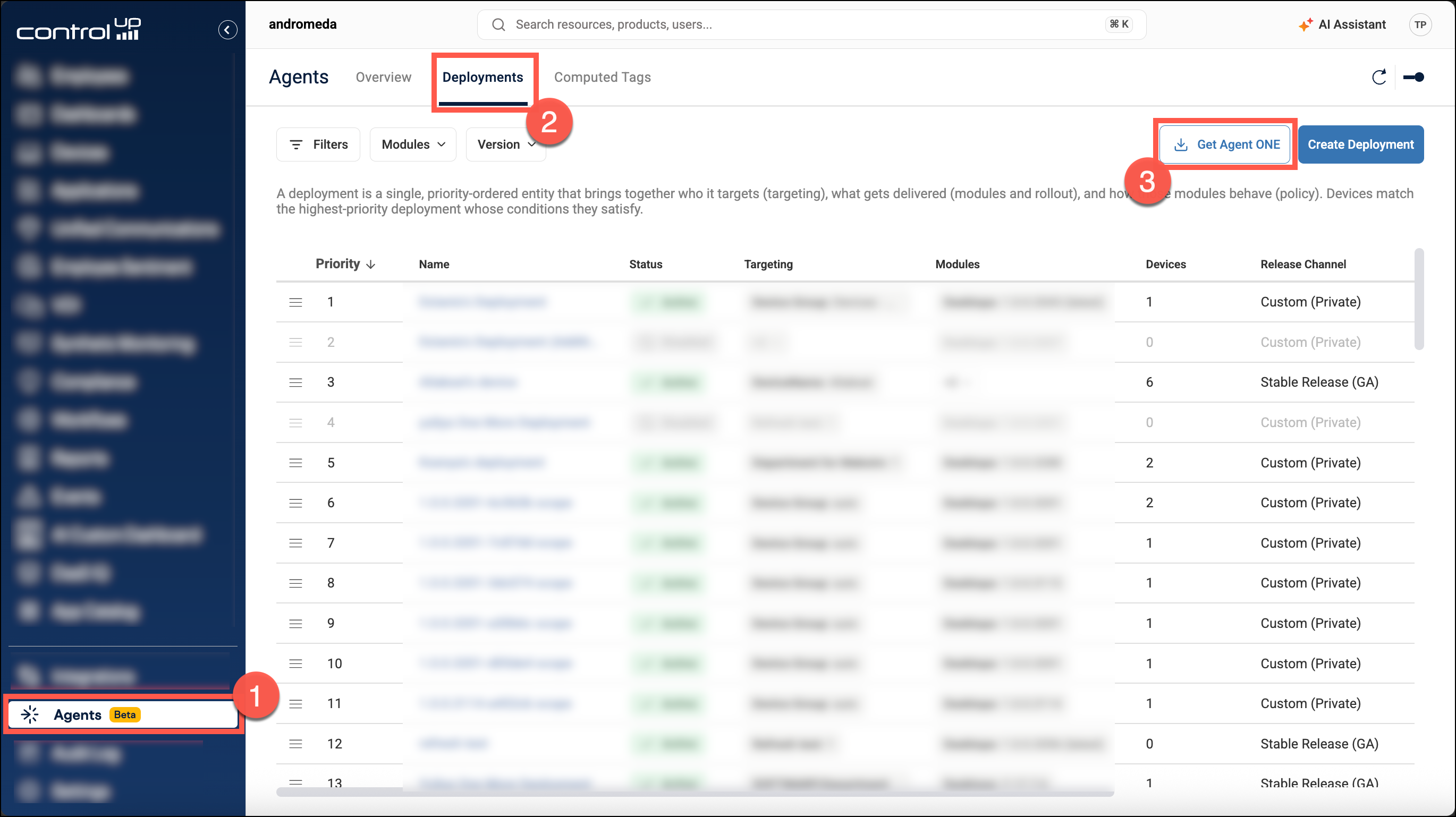The height and width of the screenshot is (817, 1456).
Task: Open Agents Beta in the sidebar
Action: pos(123,714)
